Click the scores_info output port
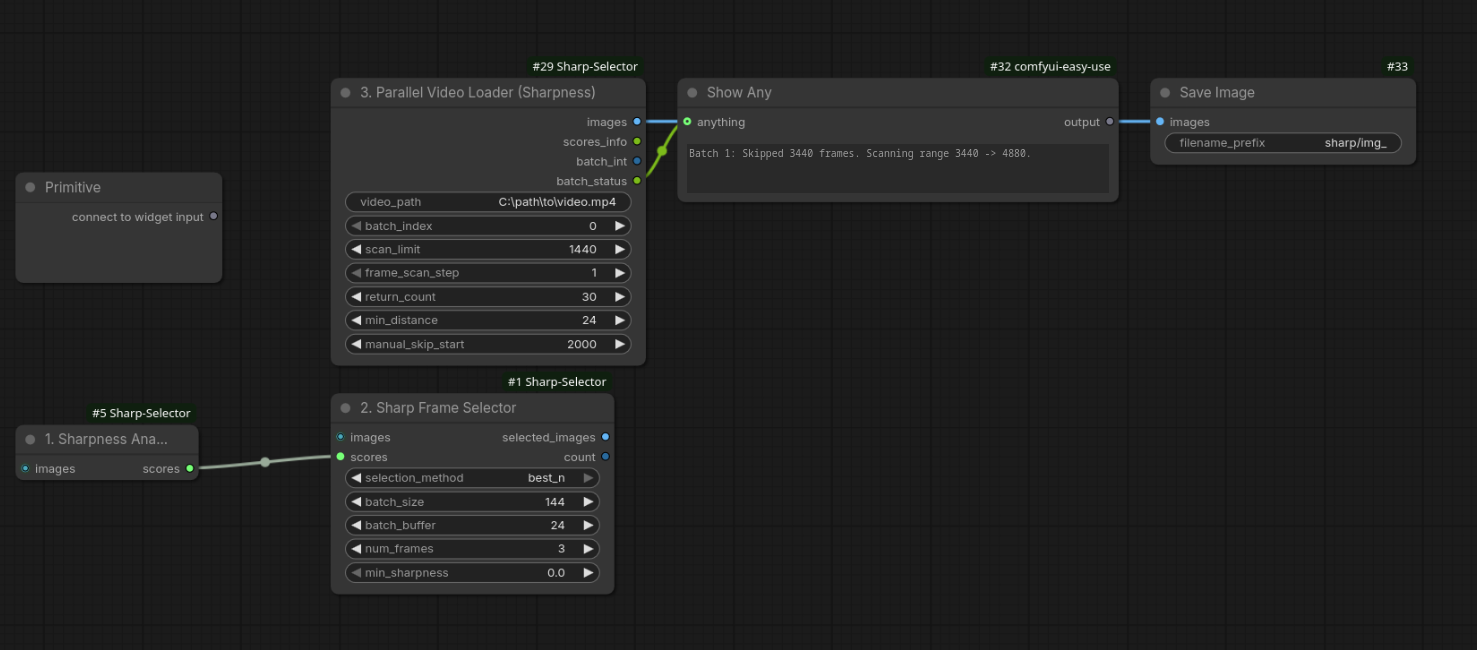The image size is (1477, 650). (637, 142)
